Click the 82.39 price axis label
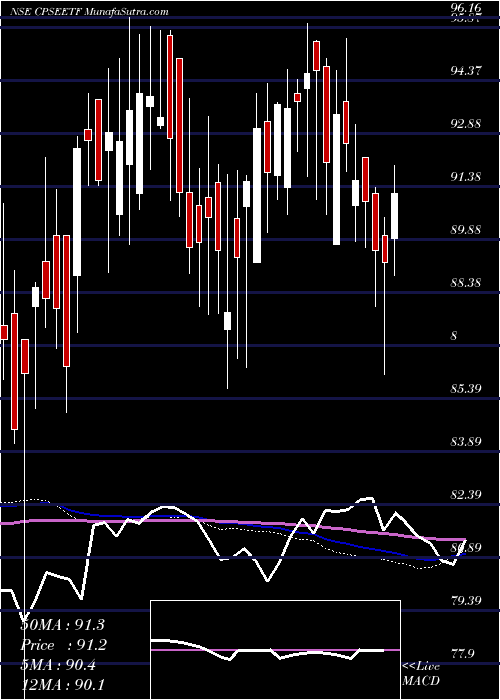 (x=465, y=495)
